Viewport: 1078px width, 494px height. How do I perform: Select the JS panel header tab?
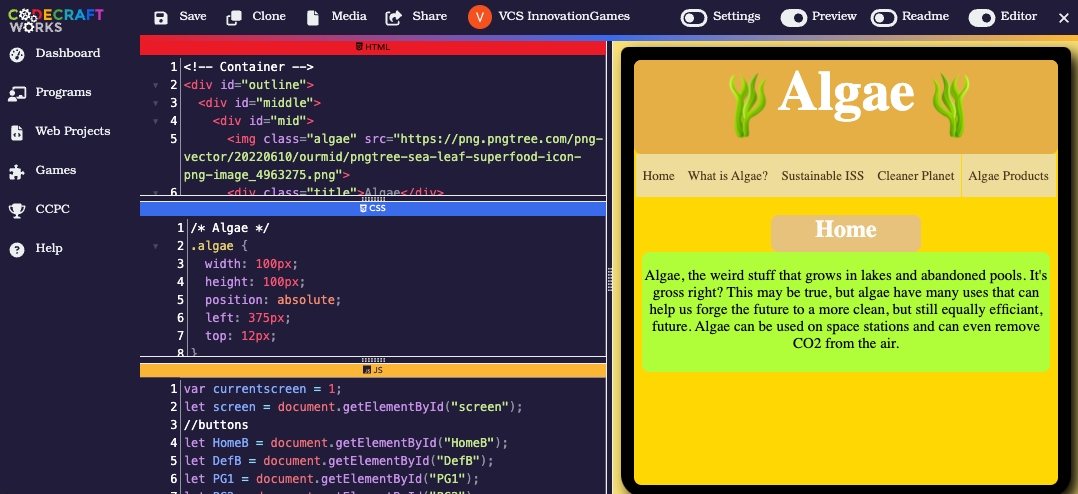click(x=373, y=370)
